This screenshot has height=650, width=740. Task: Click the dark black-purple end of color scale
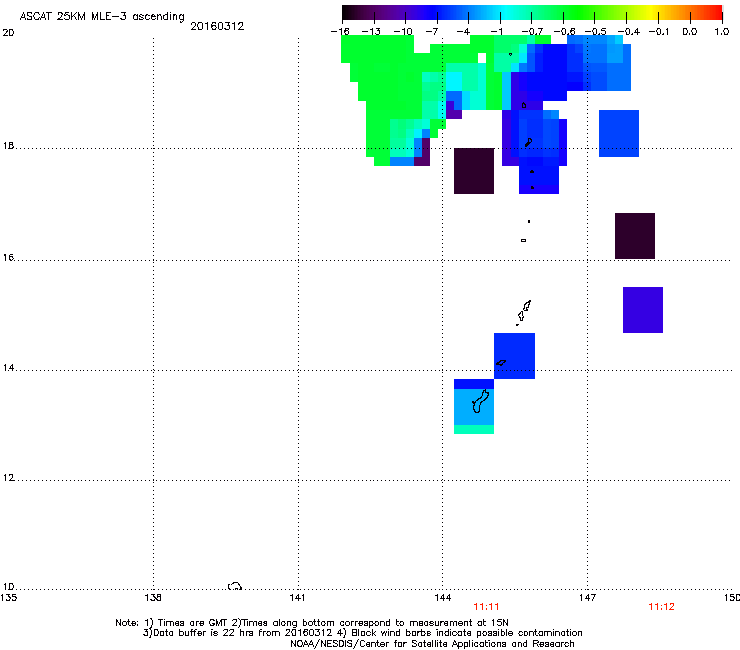click(352, 12)
